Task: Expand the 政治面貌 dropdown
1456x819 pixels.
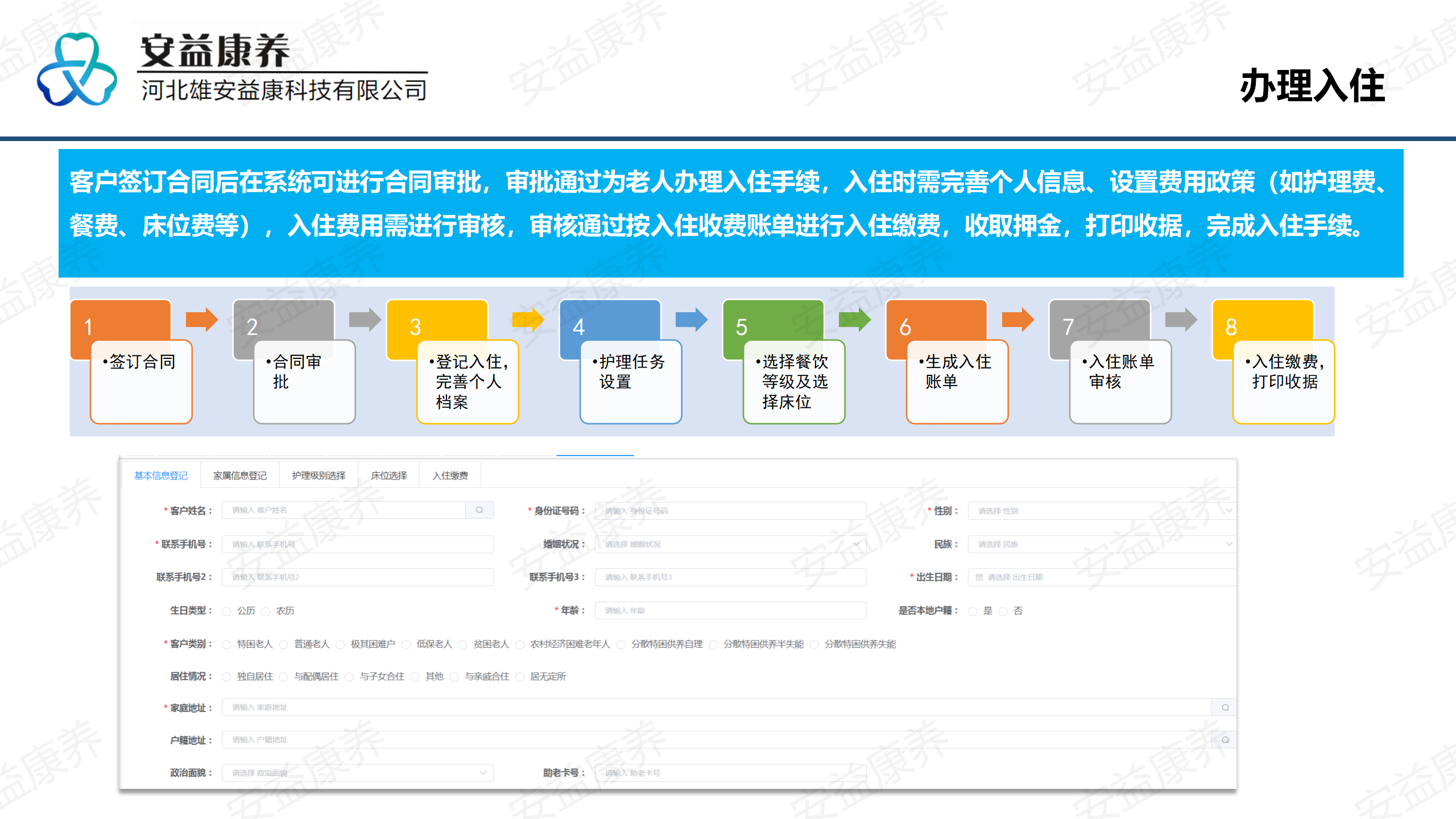Action: [x=358, y=773]
